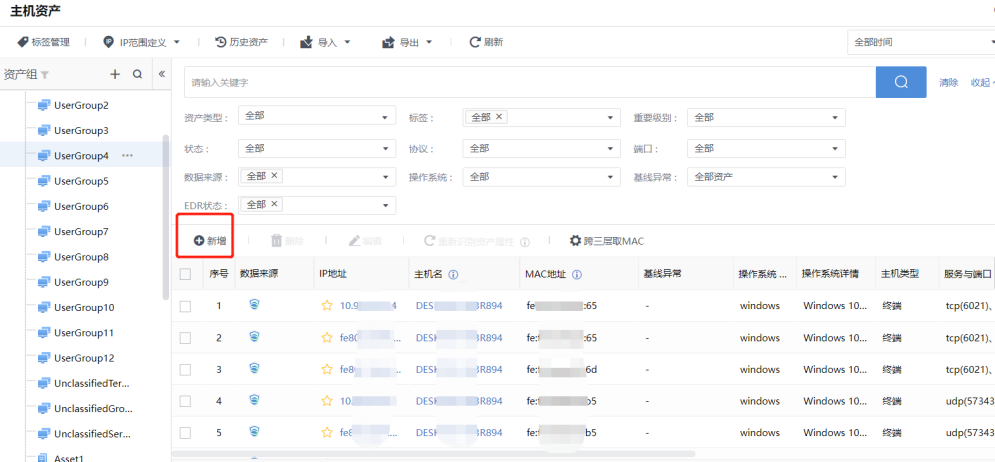
Task: Click the search icon in asset group header
Action: click(138, 74)
